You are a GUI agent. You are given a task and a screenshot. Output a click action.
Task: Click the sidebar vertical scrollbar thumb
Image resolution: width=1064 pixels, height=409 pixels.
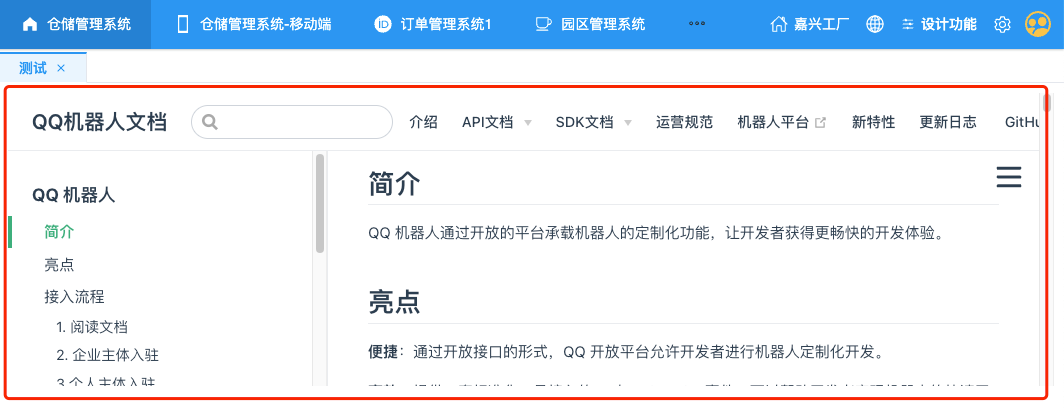point(320,203)
